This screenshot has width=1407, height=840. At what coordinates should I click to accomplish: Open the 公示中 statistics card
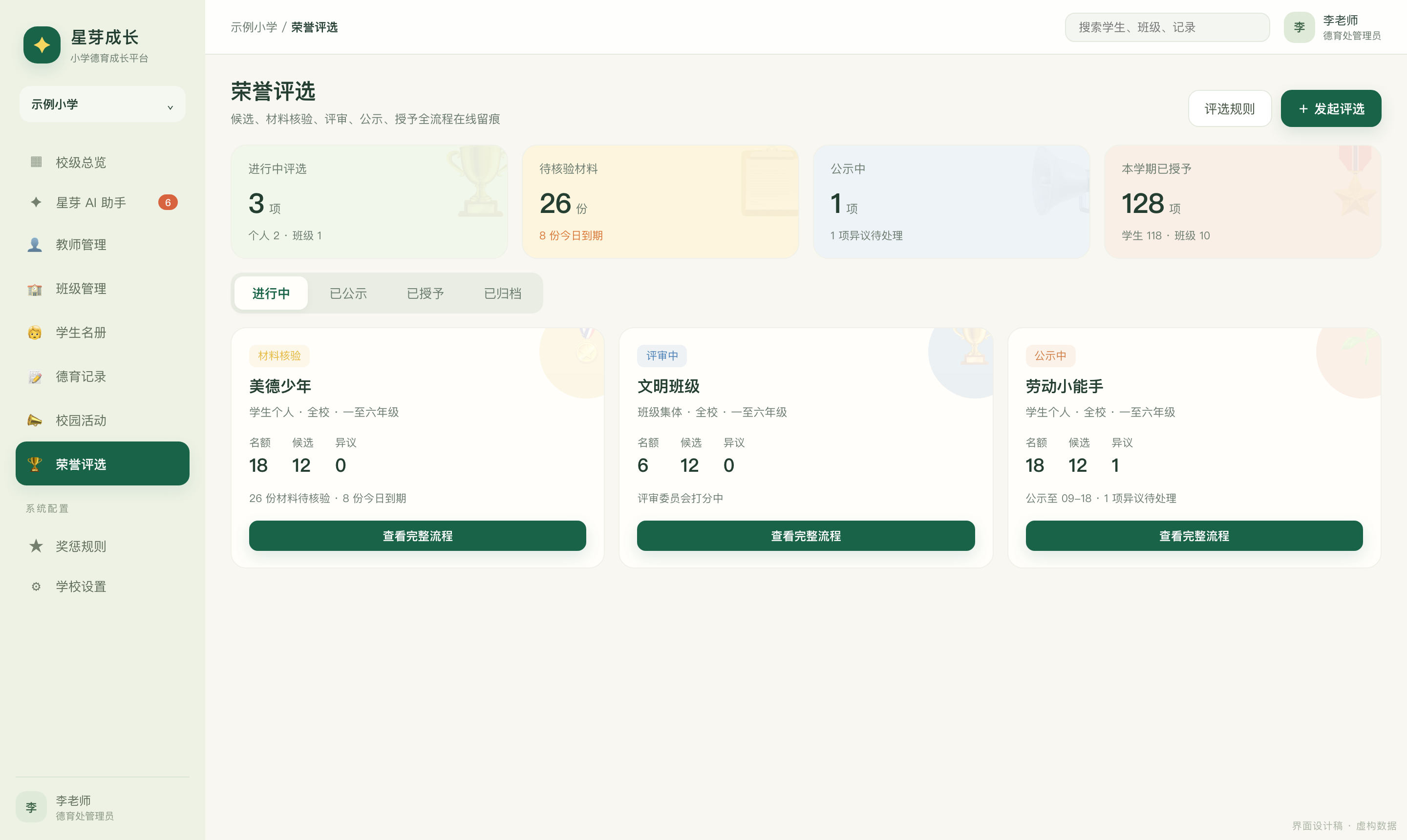pos(951,202)
